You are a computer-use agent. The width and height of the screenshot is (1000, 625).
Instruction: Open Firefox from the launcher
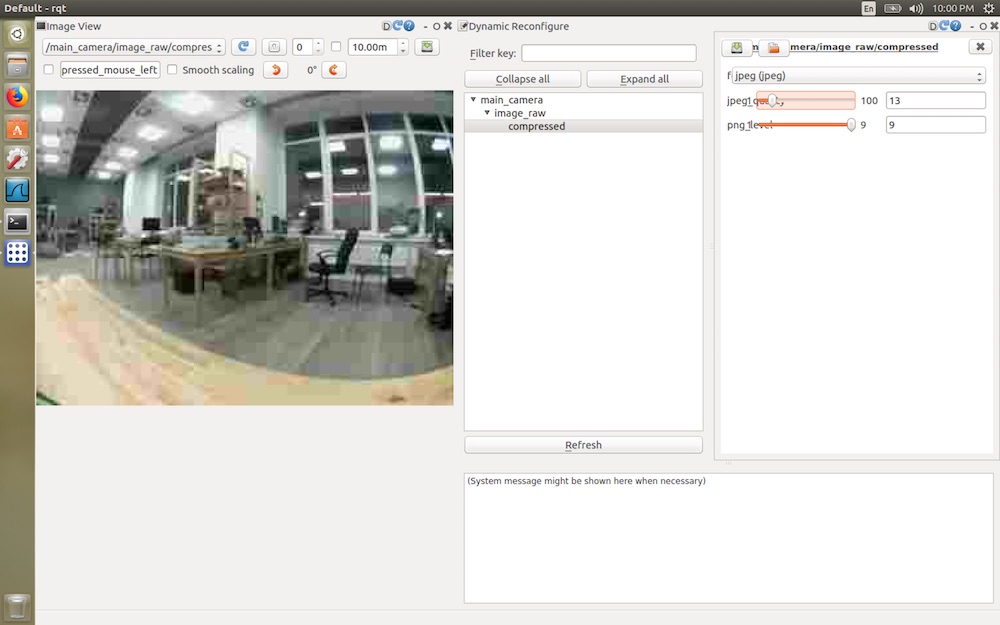pyautogui.click(x=16, y=98)
